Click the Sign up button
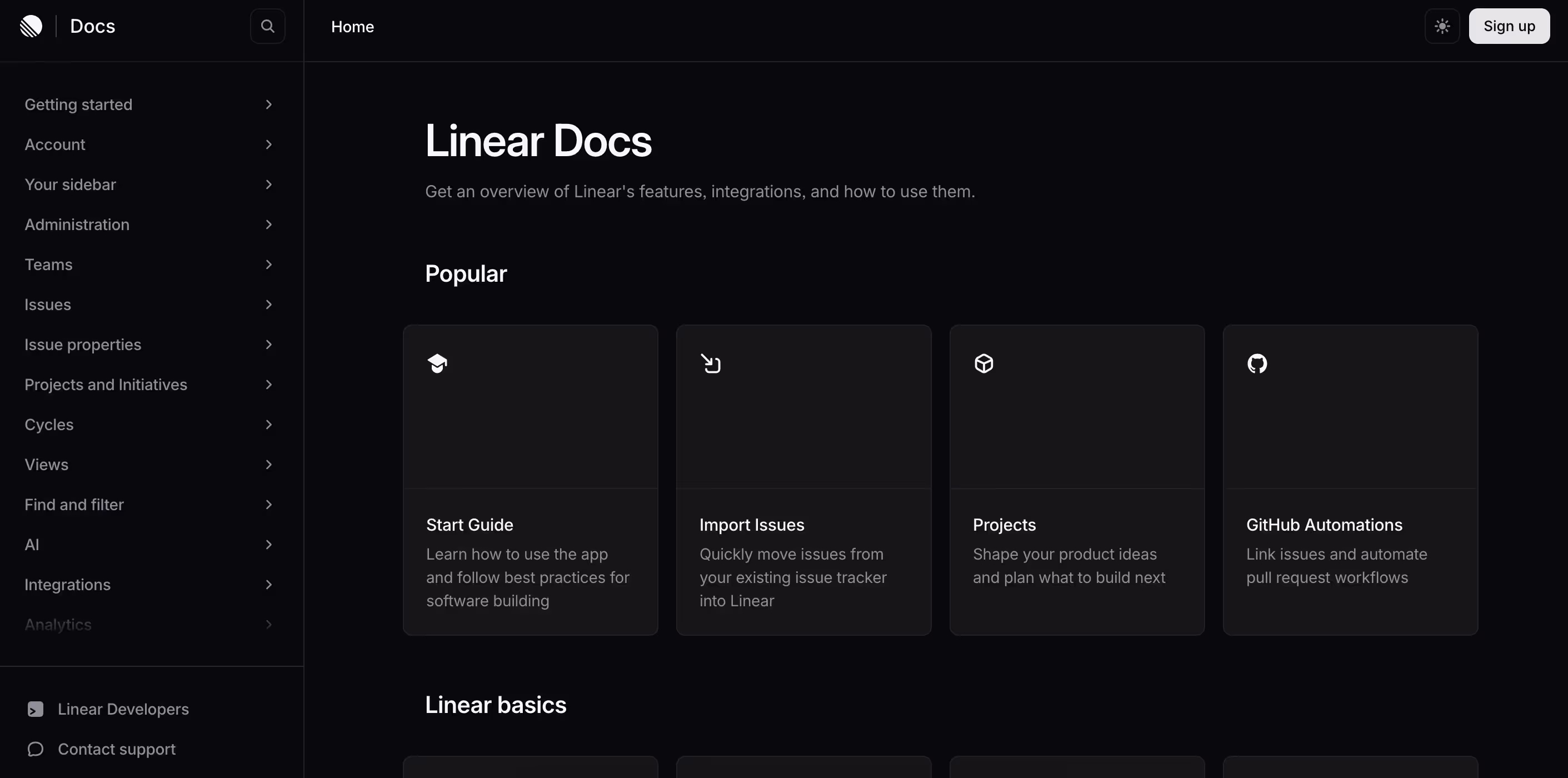This screenshot has width=1568, height=778. (x=1509, y=26)
